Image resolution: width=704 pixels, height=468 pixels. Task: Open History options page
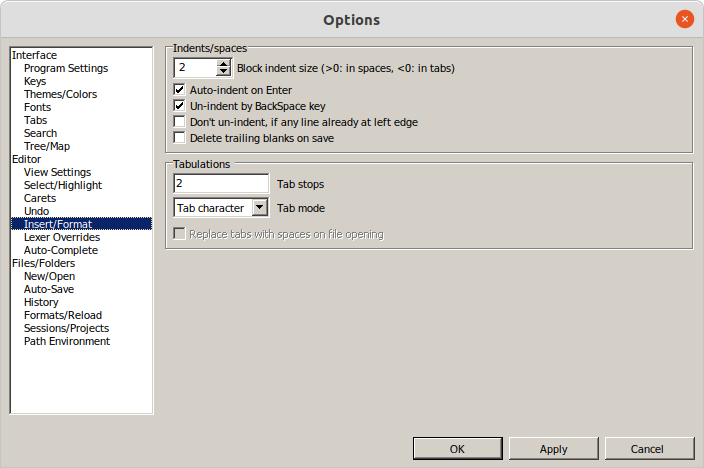tap(41, 302)
